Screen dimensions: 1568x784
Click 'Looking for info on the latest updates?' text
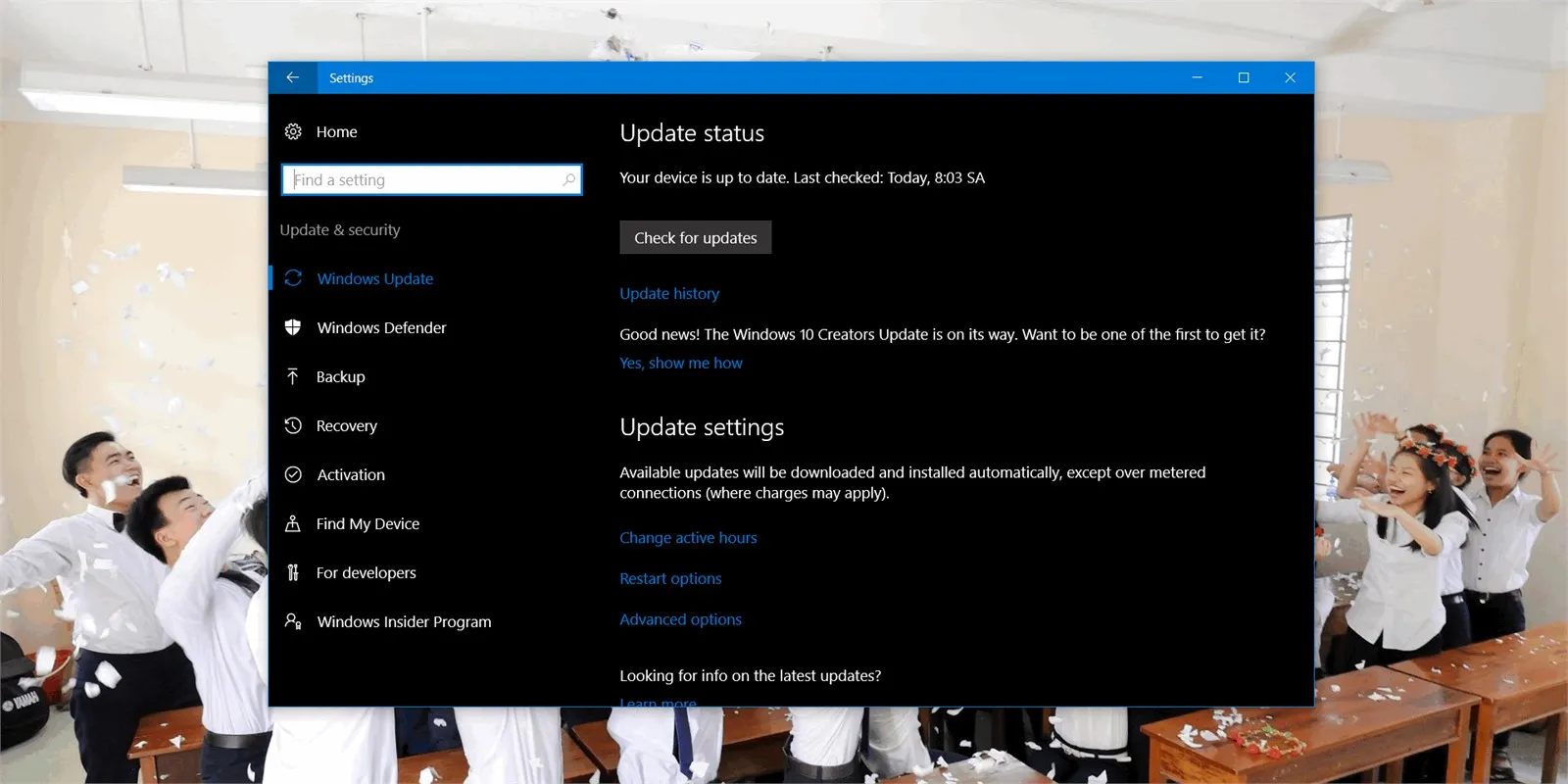click(750, 675)
